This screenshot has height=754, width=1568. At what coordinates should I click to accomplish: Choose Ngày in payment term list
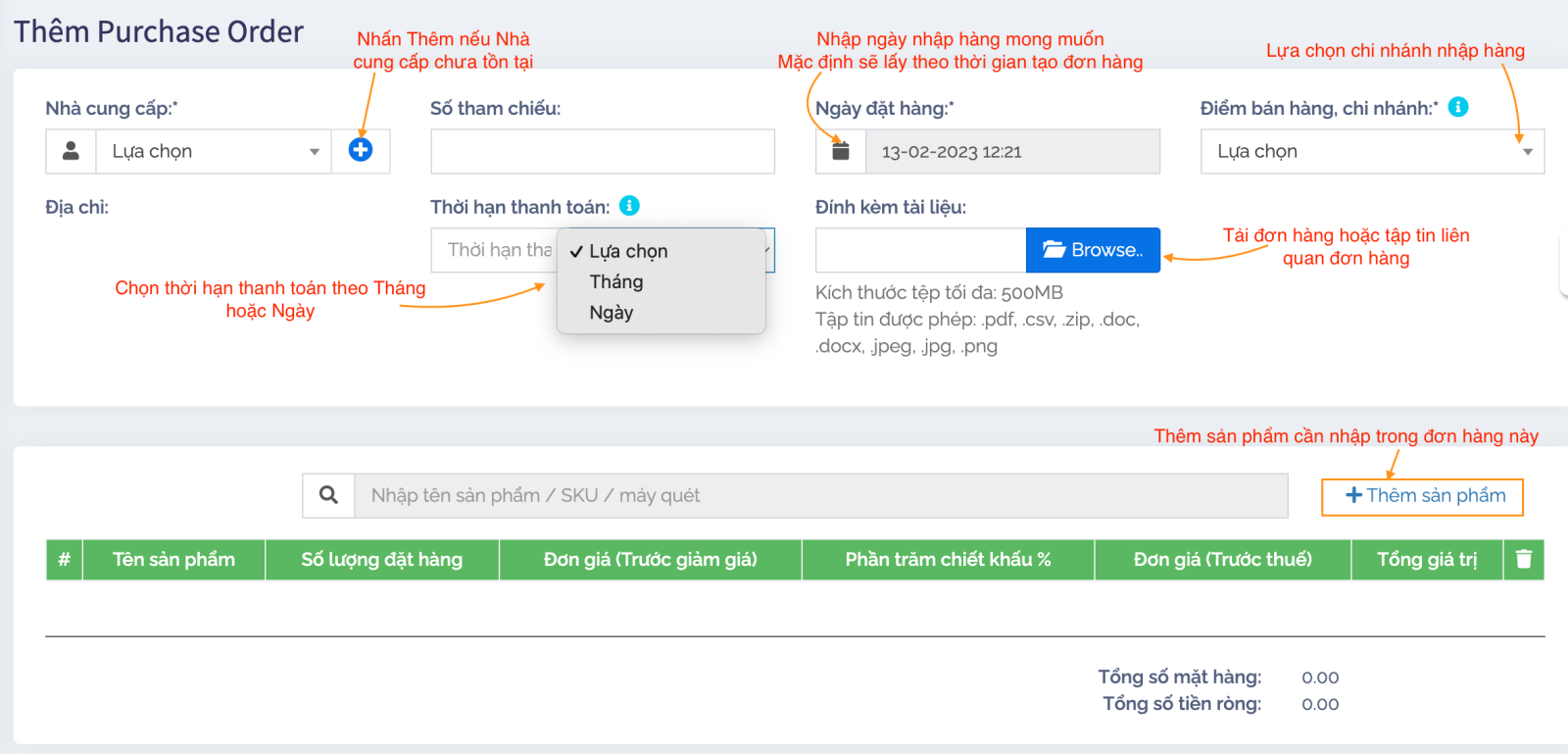[612, 313]
